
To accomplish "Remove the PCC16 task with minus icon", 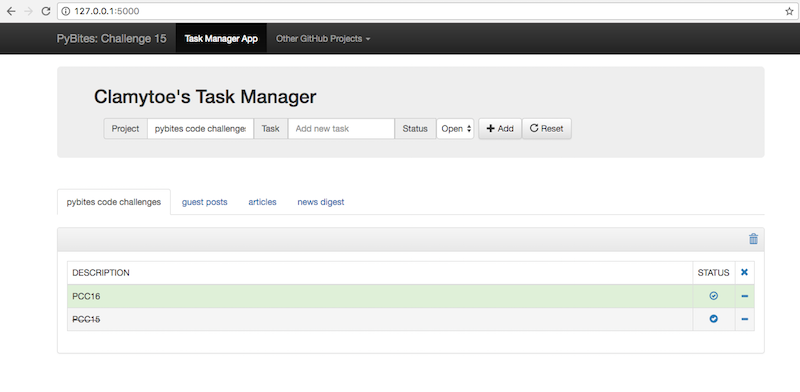I will pos(744,296).
